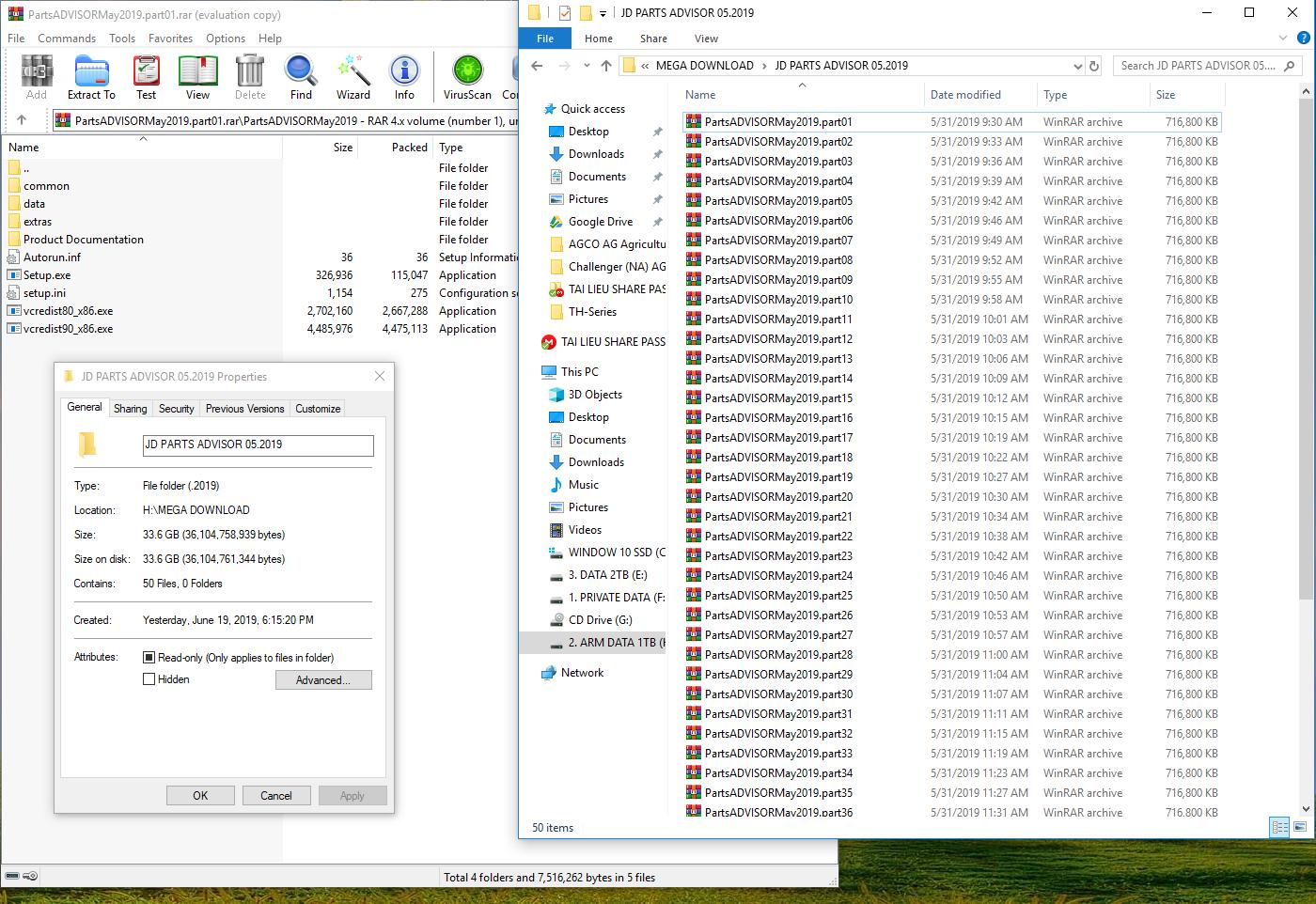Open the Security tab in Properties

(x=176, y=409)
